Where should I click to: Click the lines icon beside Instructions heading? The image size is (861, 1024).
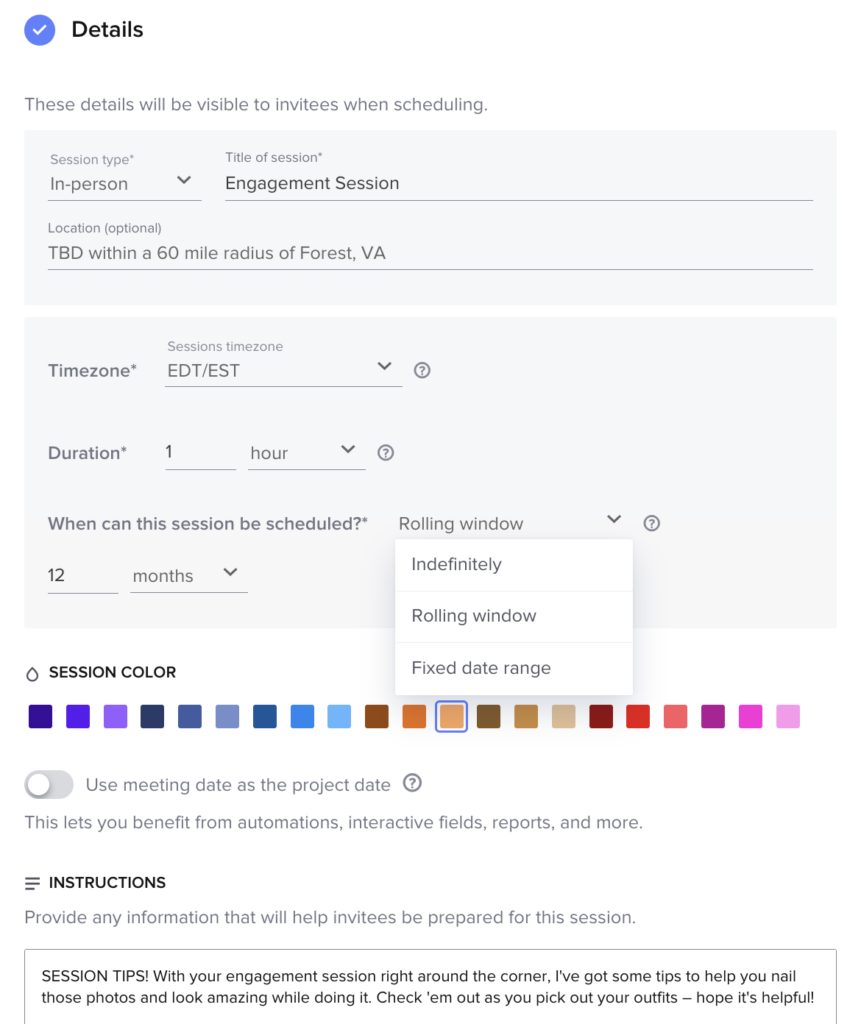(x=32, y=883)
